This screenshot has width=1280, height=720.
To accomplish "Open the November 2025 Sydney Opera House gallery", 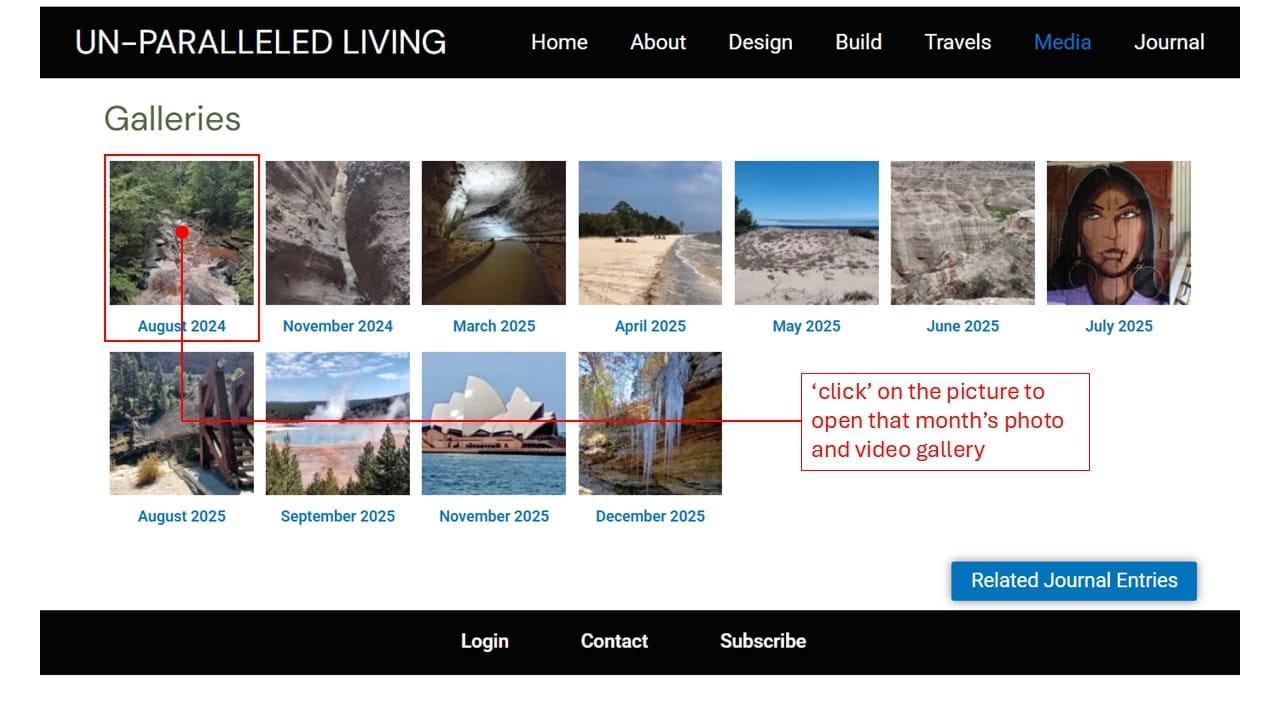I will click(x=494, y=422).
